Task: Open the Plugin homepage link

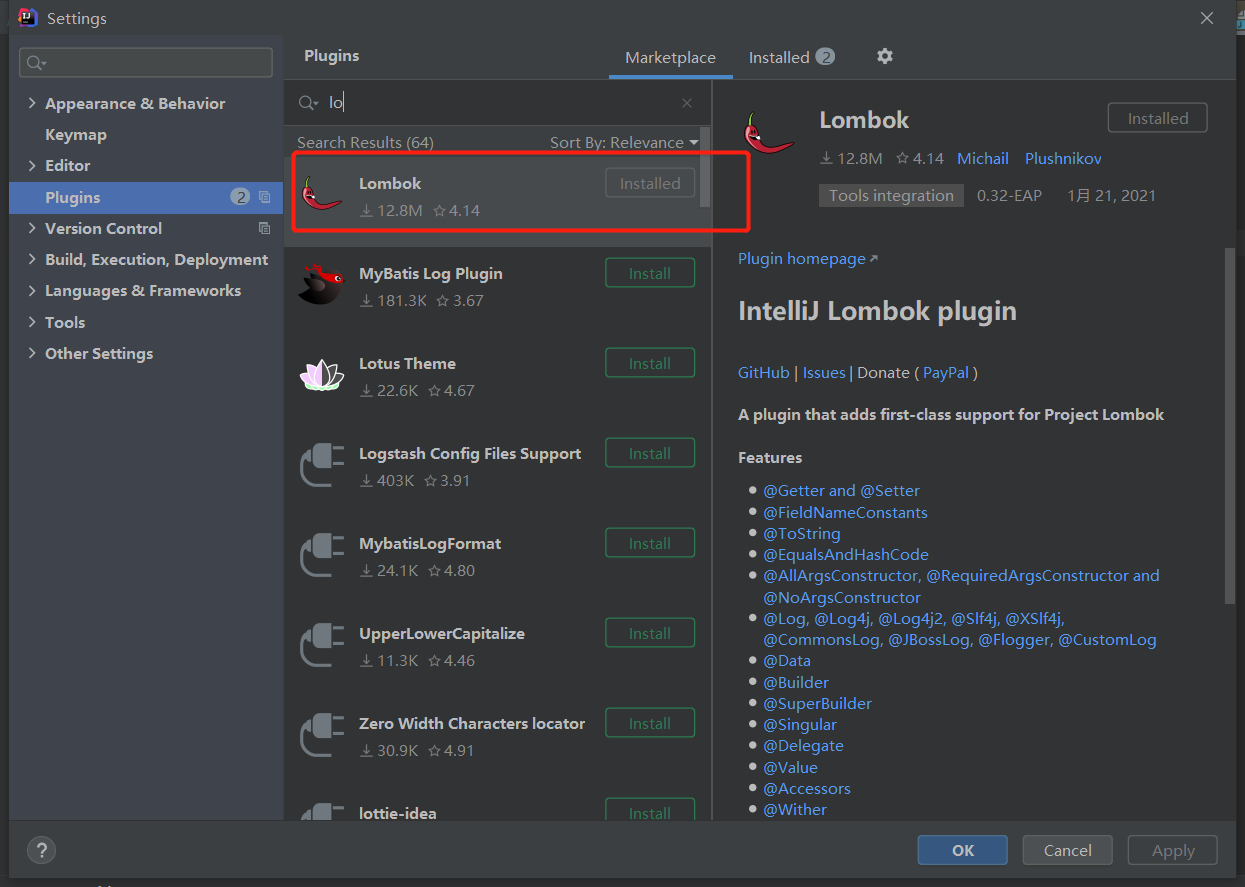Action: (808, 258)
